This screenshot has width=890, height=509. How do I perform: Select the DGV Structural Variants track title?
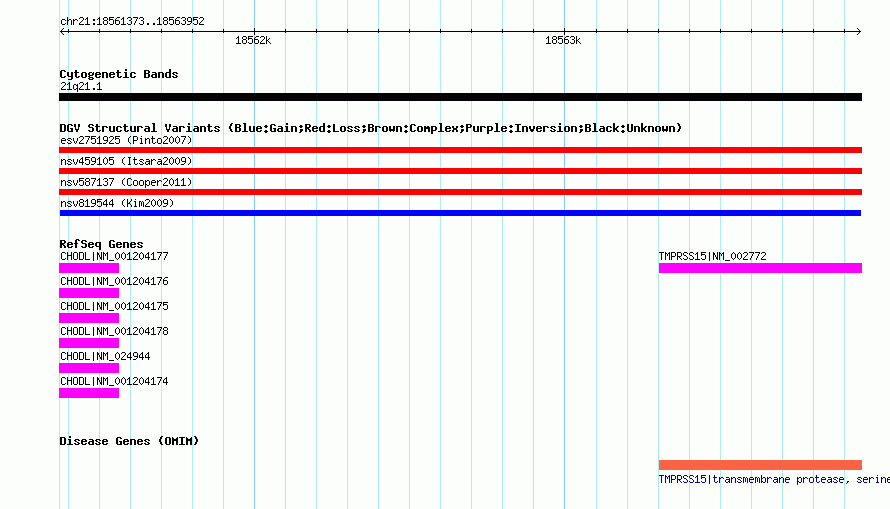point(371,128)
